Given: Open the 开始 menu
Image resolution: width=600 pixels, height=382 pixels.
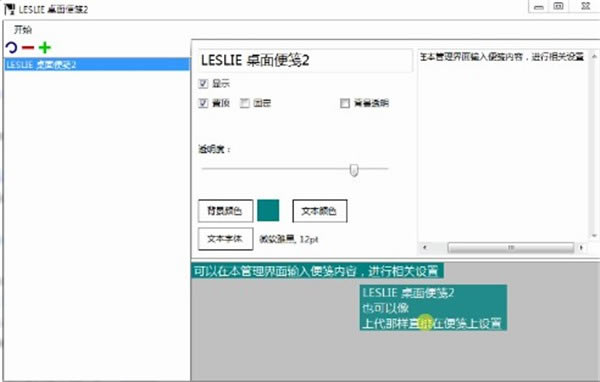Looking at the screenshot, I should coord(23,29).
